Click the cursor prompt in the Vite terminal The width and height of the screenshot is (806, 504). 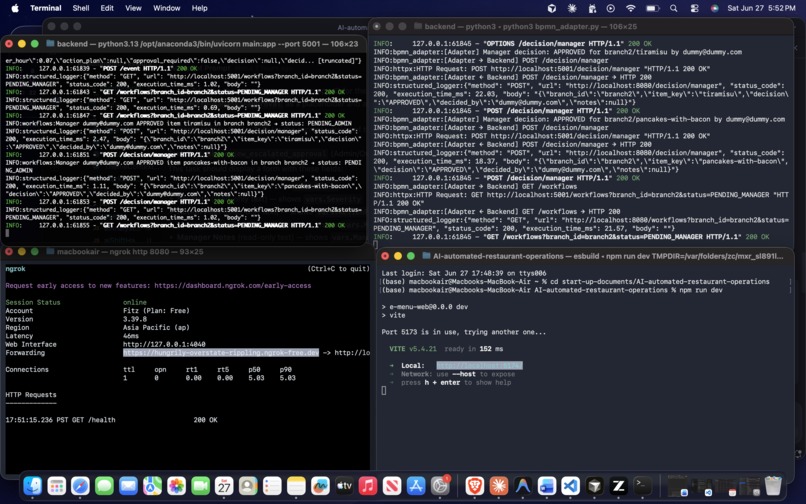[x=383, y=391]
